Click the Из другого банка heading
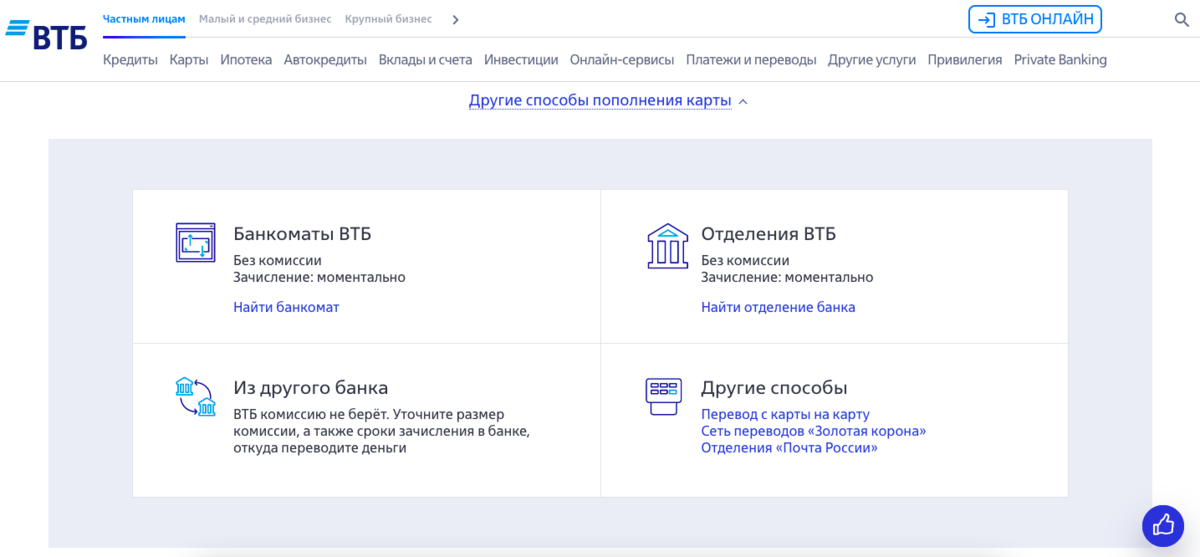Screen dimensions: 1200x557 tap(310, 388)
